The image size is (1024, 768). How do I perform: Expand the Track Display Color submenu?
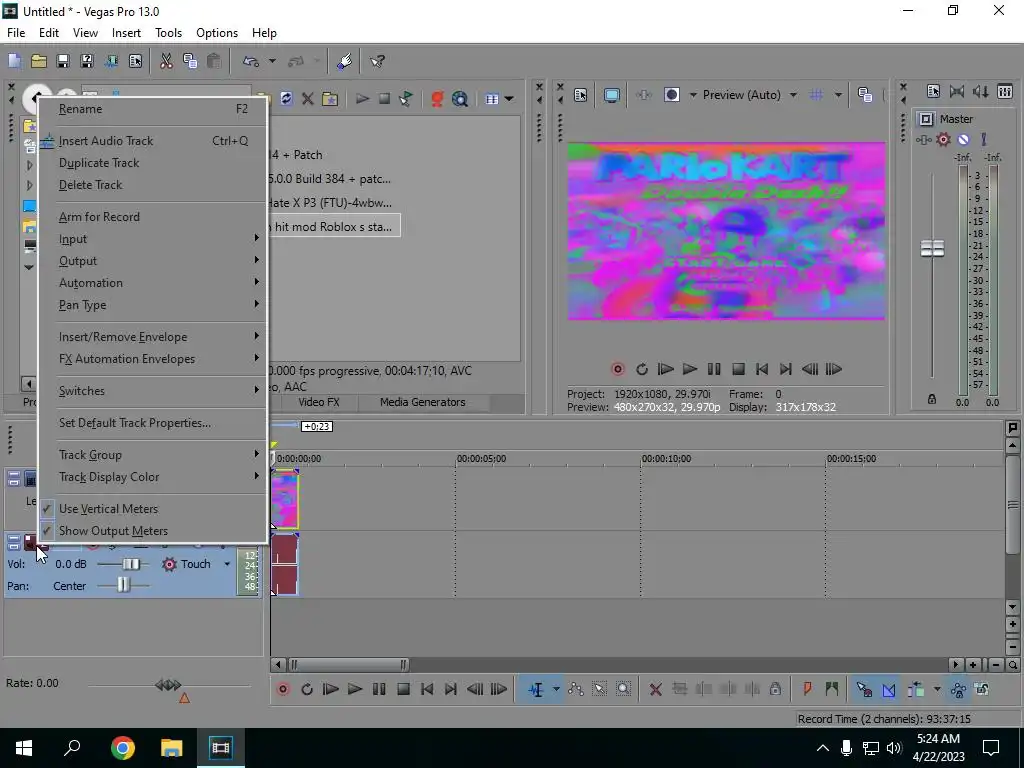pos(153,477)
